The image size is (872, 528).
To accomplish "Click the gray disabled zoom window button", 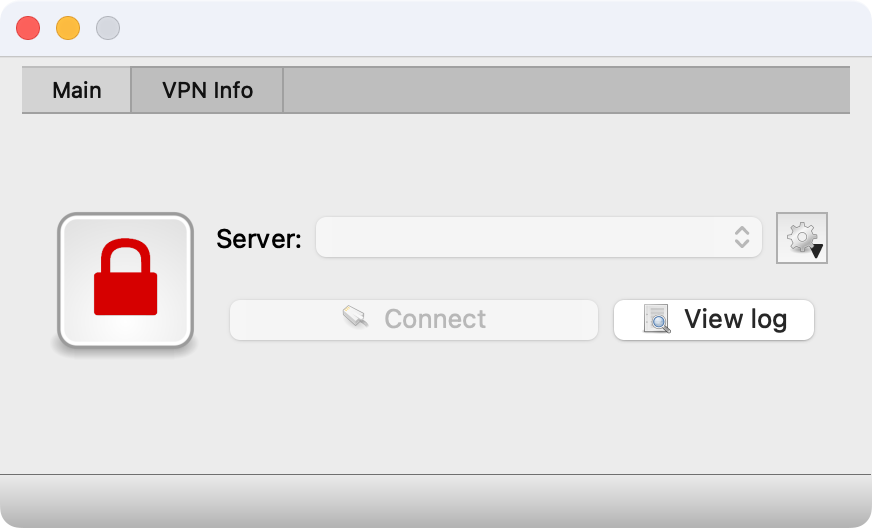I will tap(108, 28).
